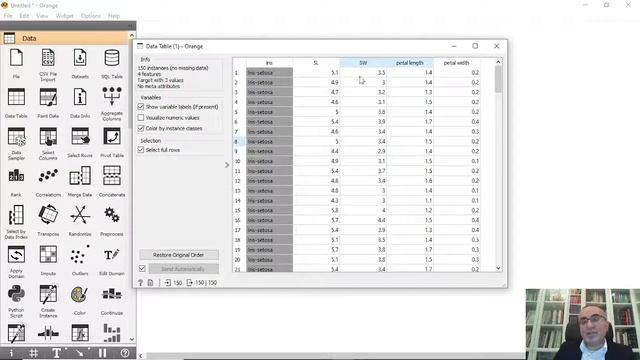
Task: Open the Help menu
Action: point(114,16)
